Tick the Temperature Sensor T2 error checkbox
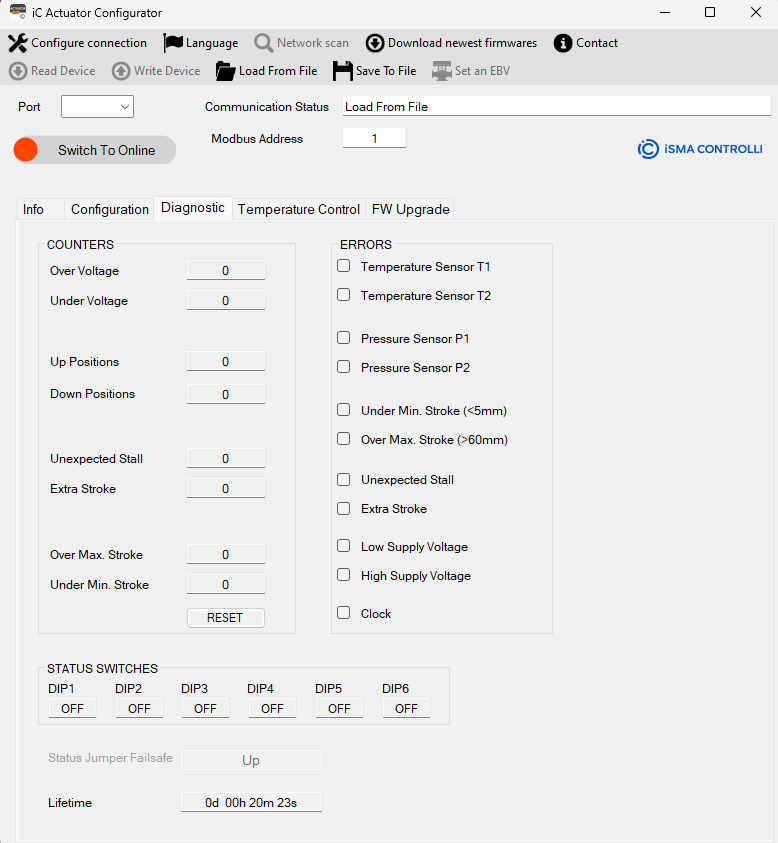Image resolution: width=778 pixels, height=843 pixels. click(x=344, y=295)
